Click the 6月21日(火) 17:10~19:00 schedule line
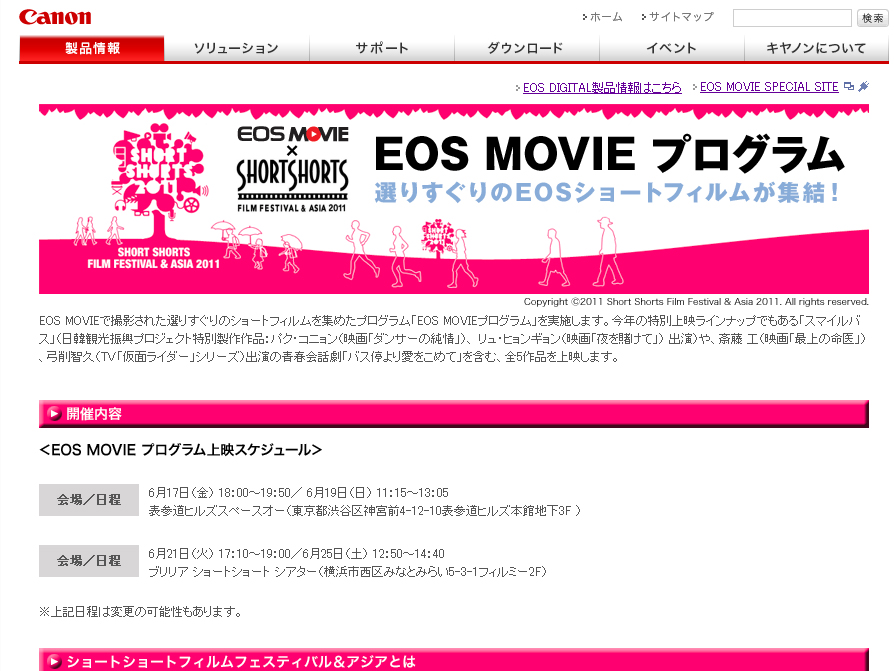 296,554
